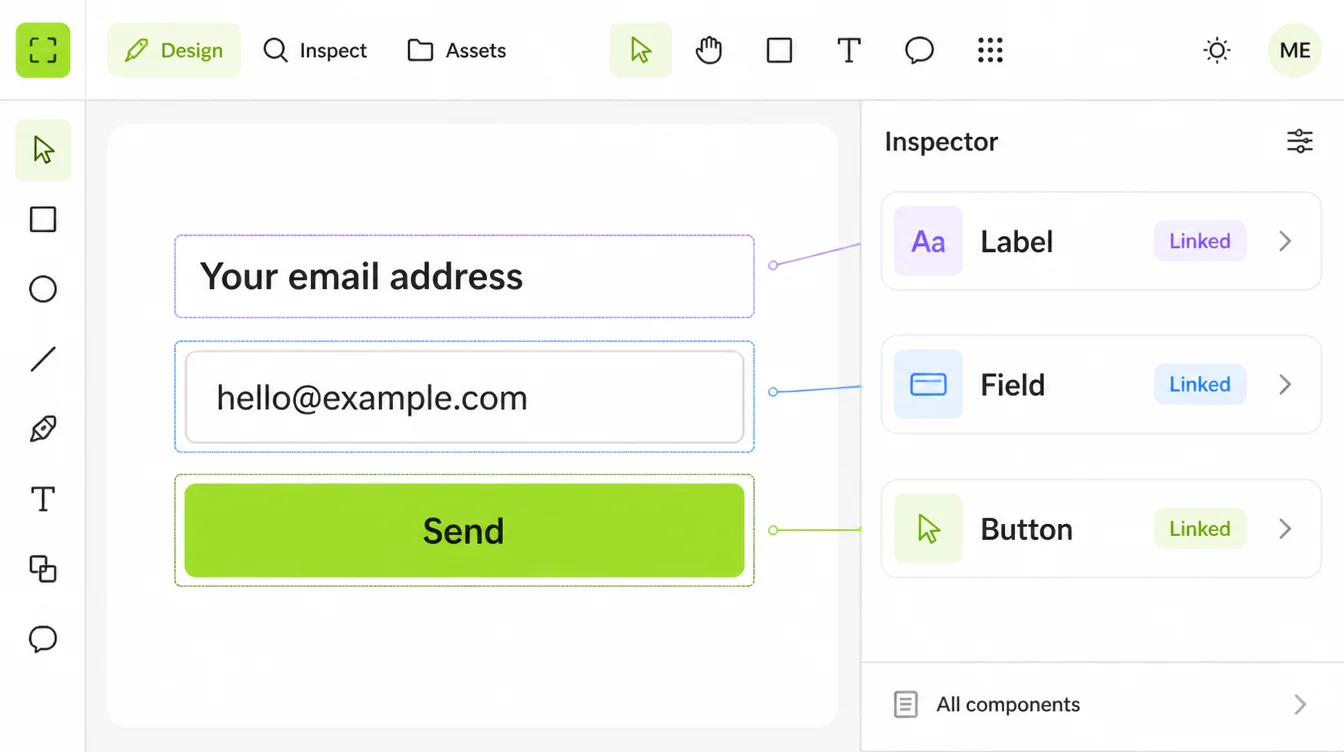Expand the Label card chevron
The width and height of the screenshot is (1344, 752).
tap(1286, 241)
